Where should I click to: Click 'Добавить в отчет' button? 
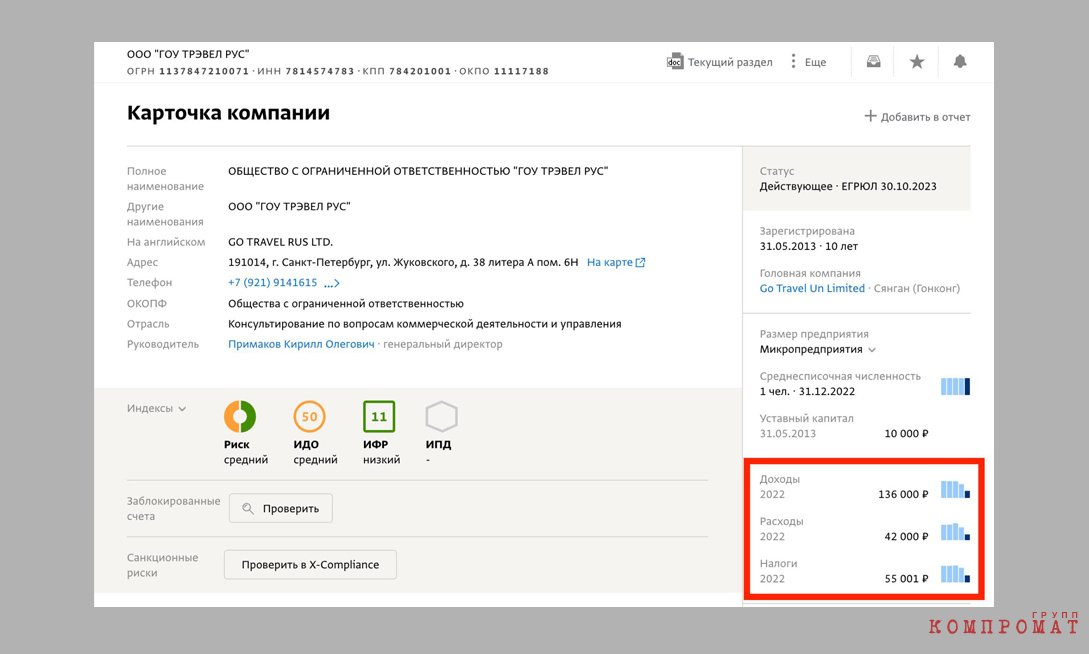click(917, 117)
